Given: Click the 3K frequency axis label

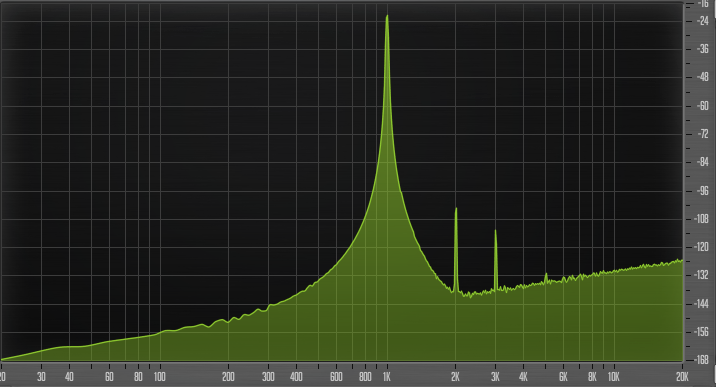Looking at the screenshot, I should (495, 377).
